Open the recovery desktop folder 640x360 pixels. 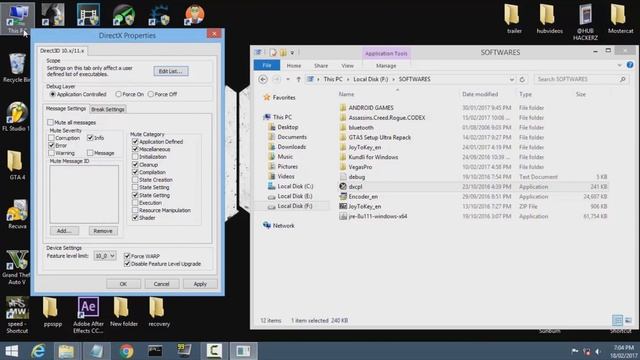click(159, 312)
